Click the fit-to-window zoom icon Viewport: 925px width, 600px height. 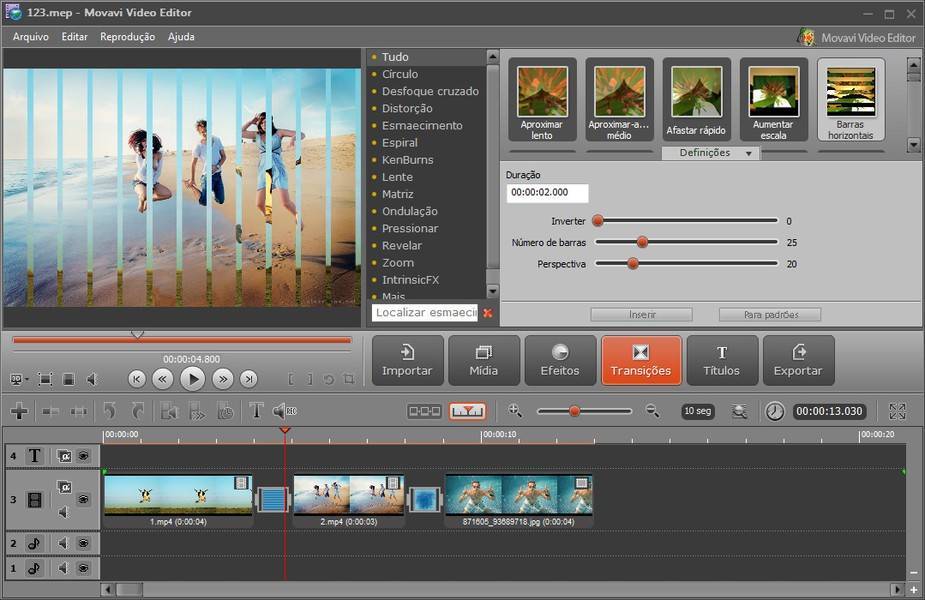[739, 411]
